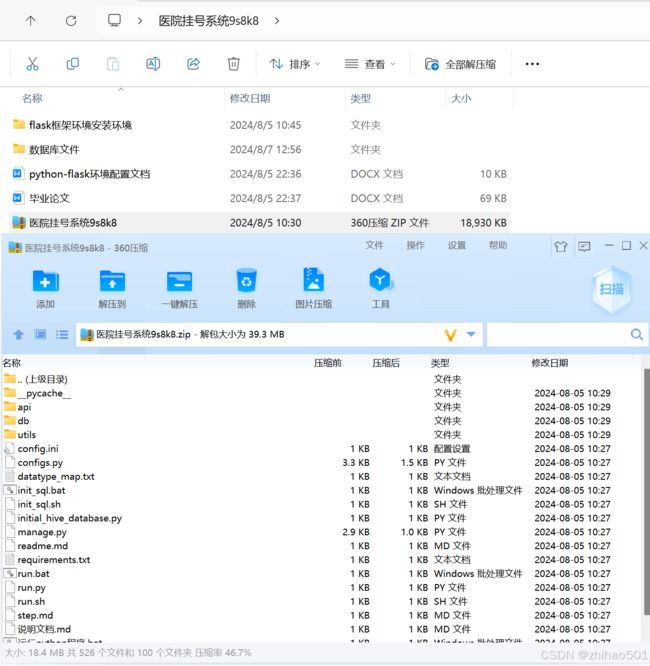Click the 删除 delete icon in 360压缩
Screen dimensions: 650x666
point(246,288)
